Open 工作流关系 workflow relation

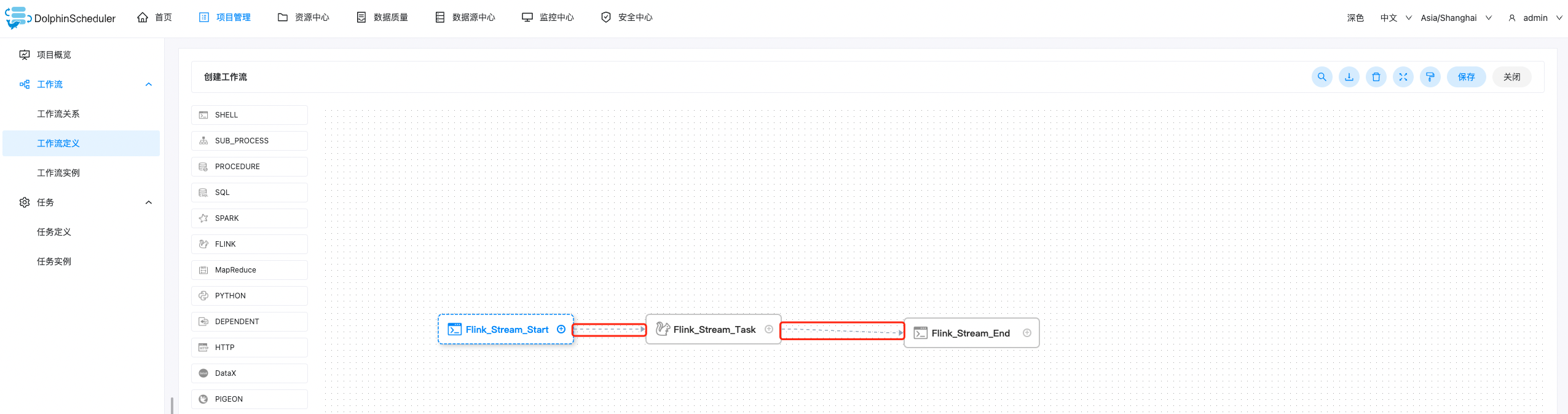point(81,114)
